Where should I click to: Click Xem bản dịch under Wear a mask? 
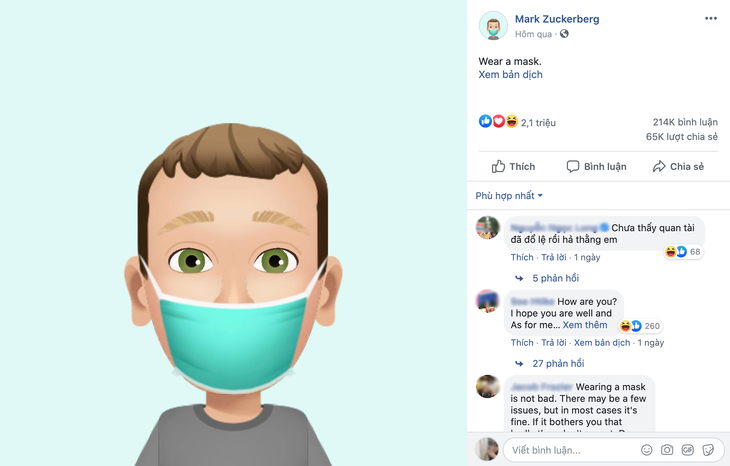click(510, 74)
